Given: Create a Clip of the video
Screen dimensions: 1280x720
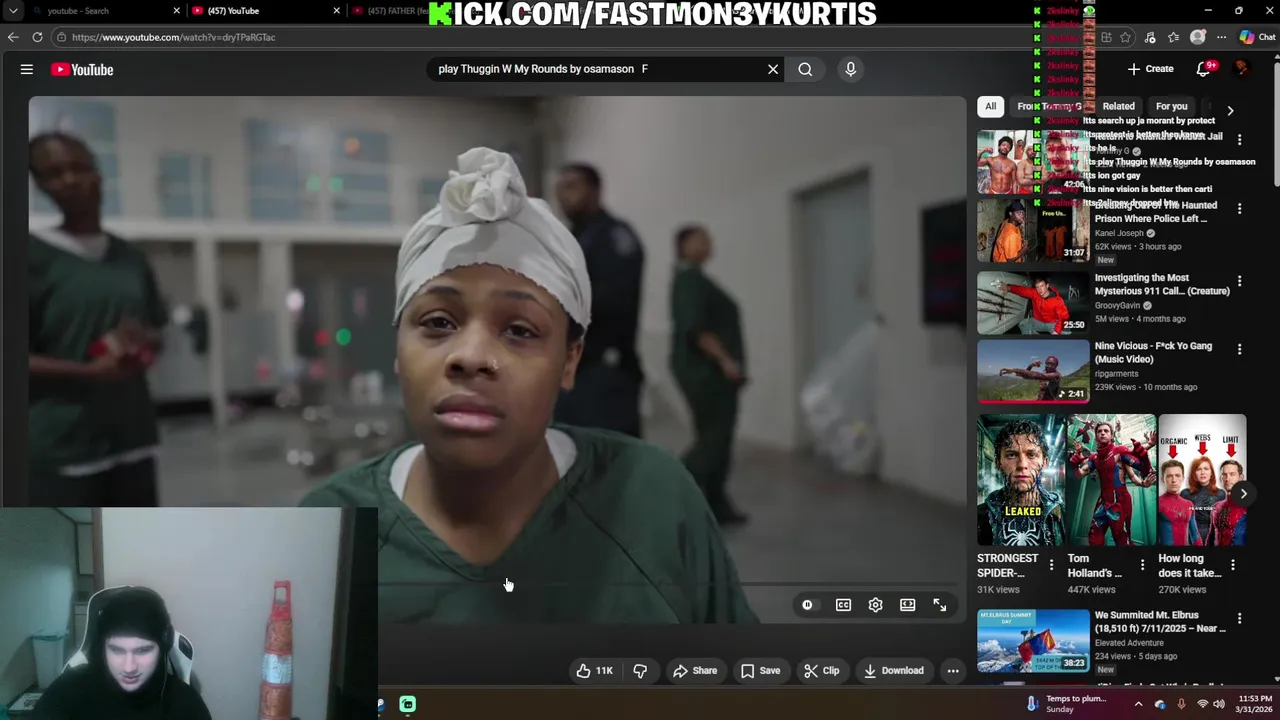Looking at the screenshot, I should (x=822, y=671).
